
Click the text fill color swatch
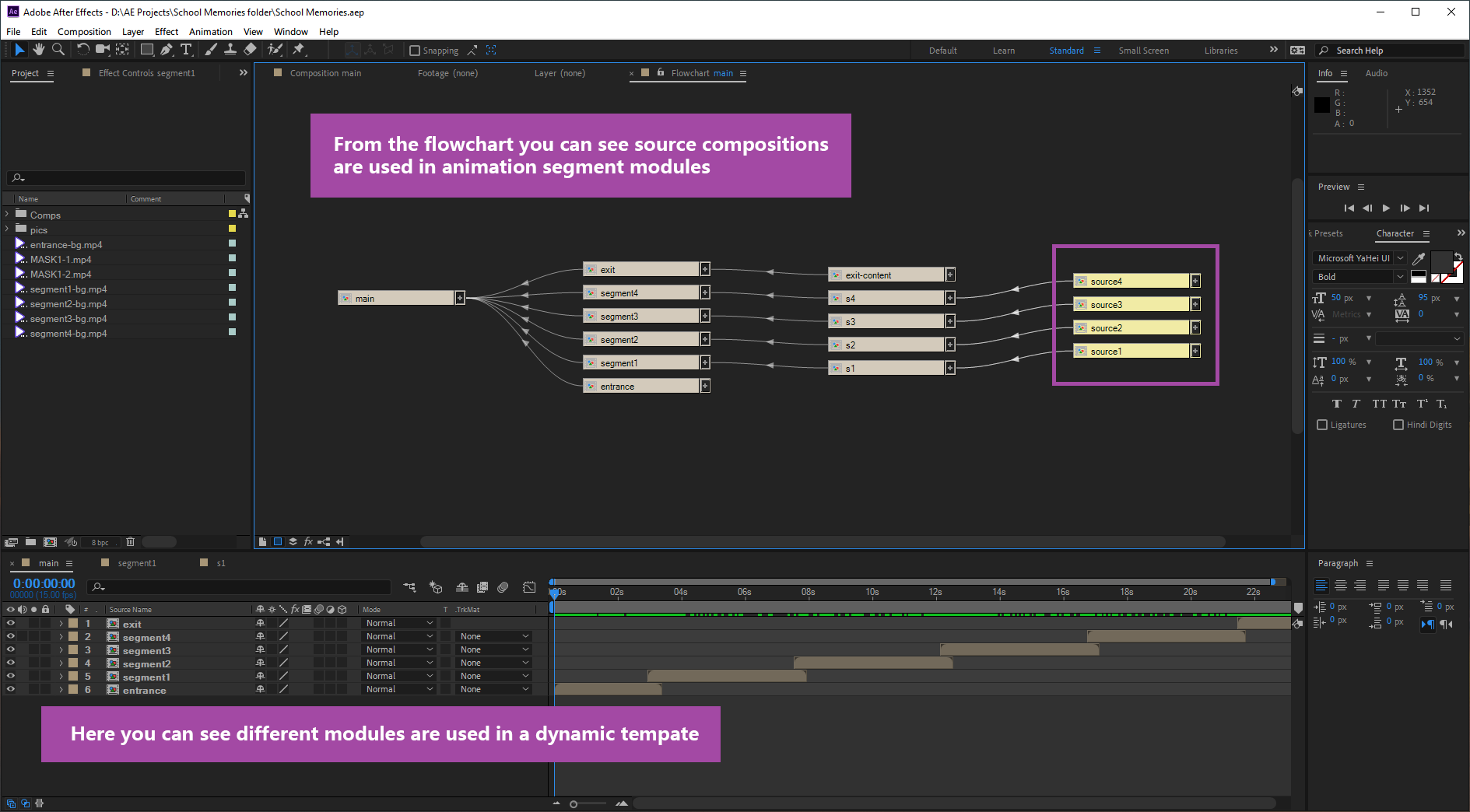[x=1441, y=261]
